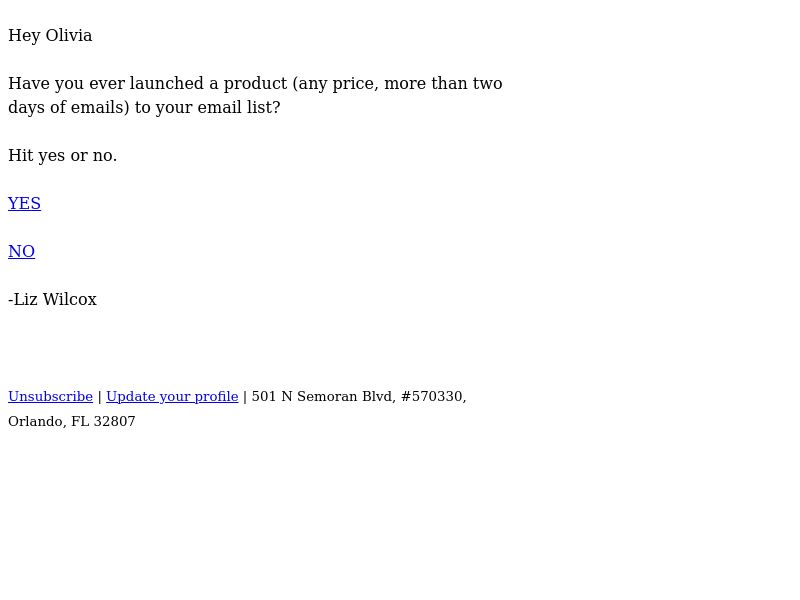This screenshot has width=800, height=600.
Task: Click the 'Hit yes or no.' line
Action: click(x=63, y=156)
